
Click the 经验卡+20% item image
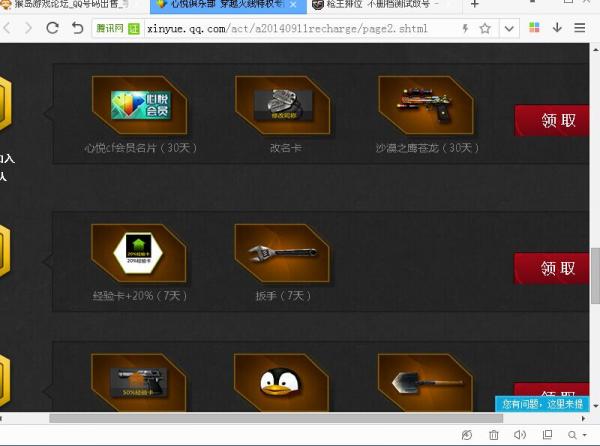pyautogui.click(x=139, y=253)
